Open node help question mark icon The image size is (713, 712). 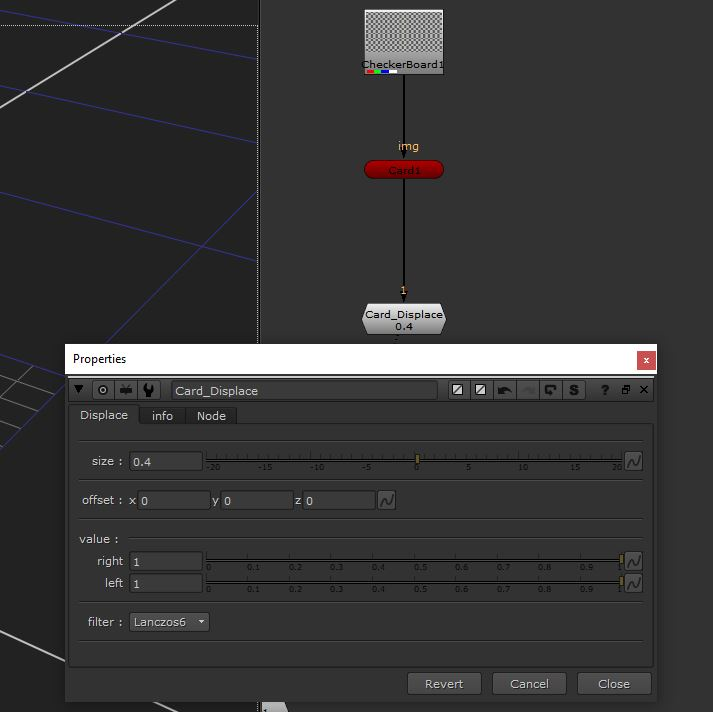605,390
